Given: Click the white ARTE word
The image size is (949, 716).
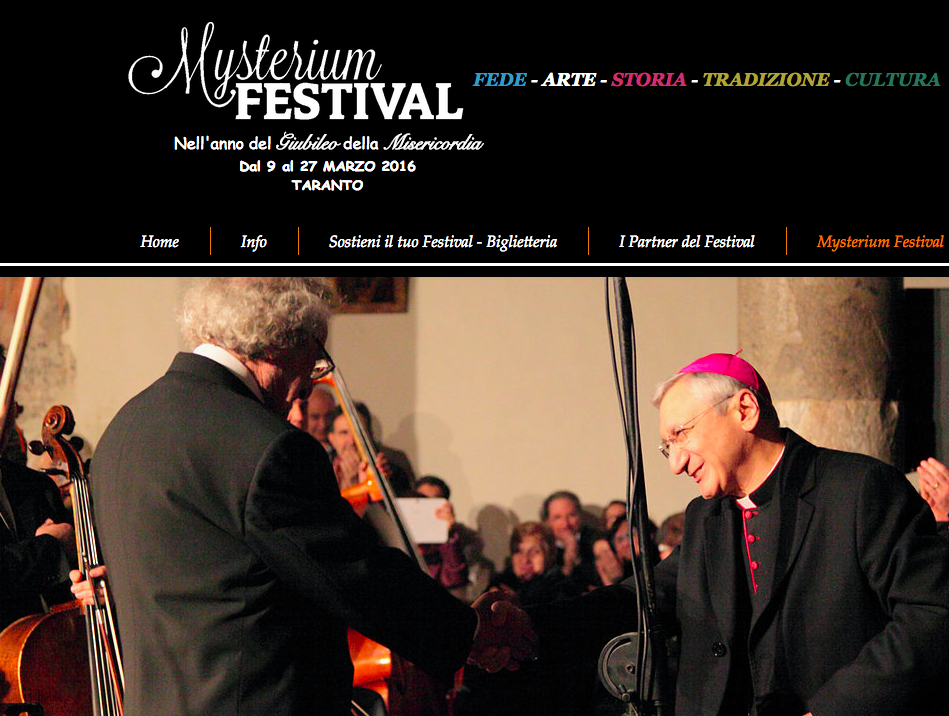Looking at the screenshot, I should (569, 79).
